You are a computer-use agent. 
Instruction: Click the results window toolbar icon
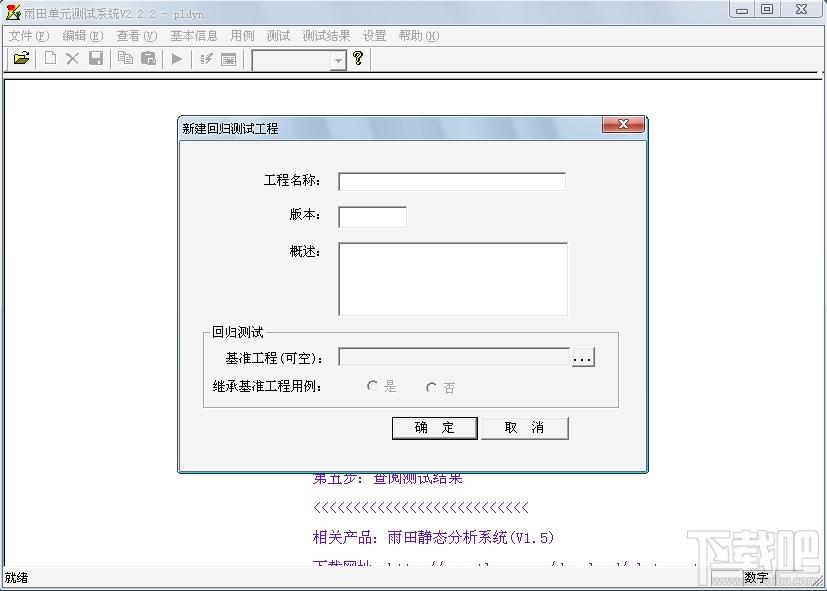[x=228, y=60]
